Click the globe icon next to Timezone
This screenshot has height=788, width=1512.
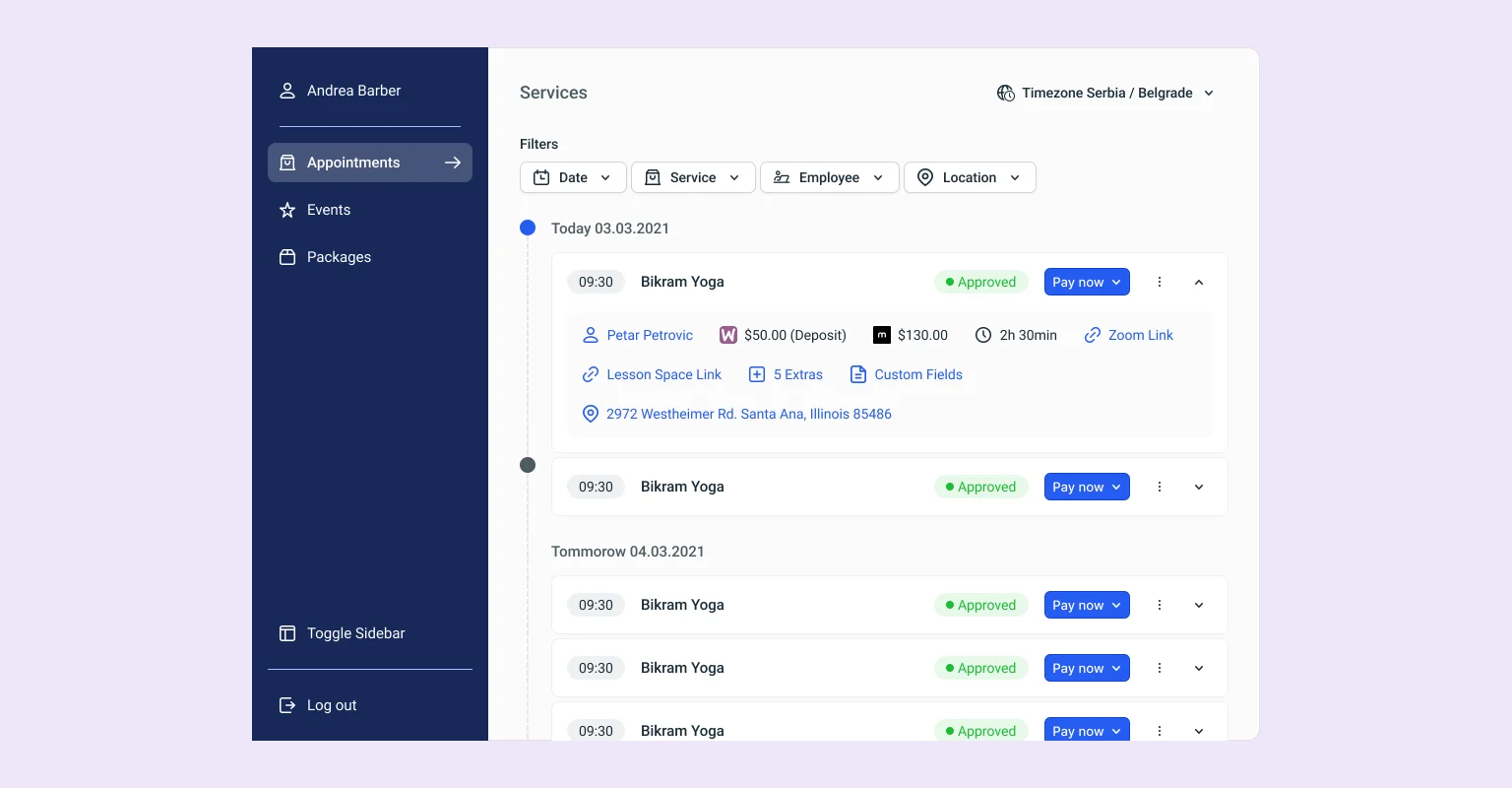pos(1006,93)
